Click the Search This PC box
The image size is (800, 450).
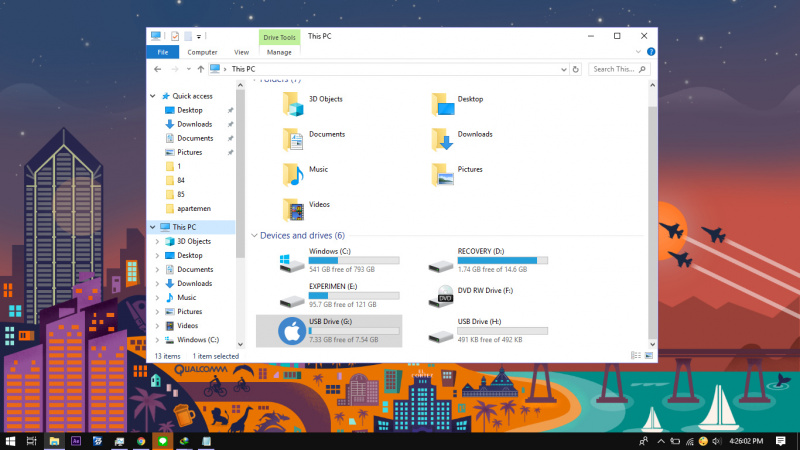coord(619,69)
